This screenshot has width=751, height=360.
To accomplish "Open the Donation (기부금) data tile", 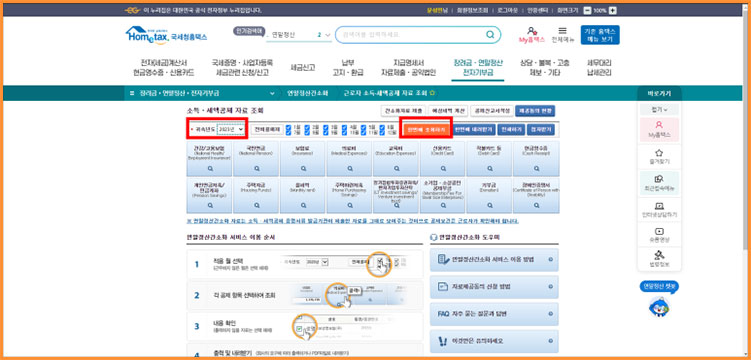I will click(x=489, y=196).
